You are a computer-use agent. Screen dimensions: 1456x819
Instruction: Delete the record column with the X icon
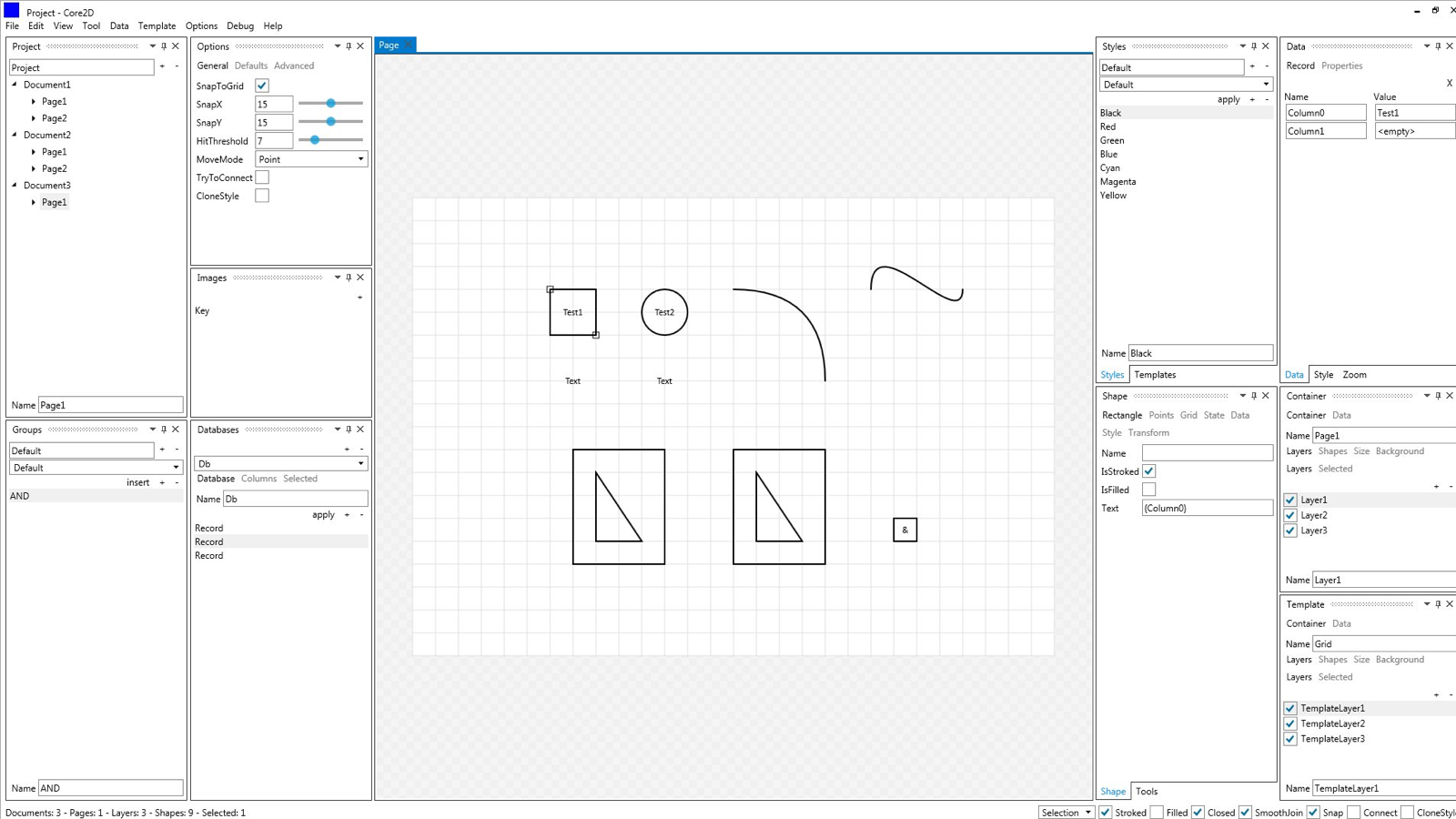[x=1449, y=82]
